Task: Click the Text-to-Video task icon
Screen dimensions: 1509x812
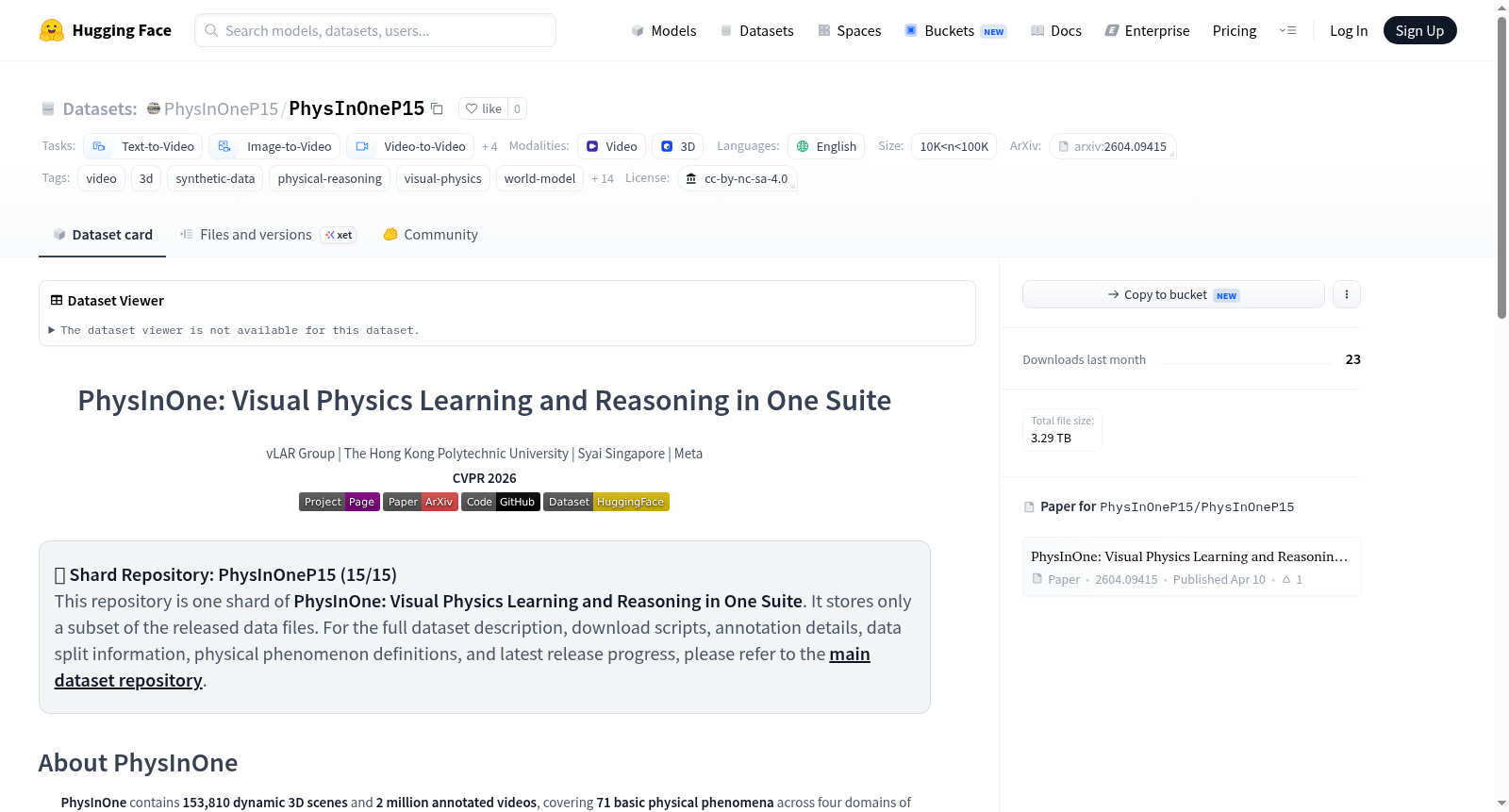Action: coord(99,146)
